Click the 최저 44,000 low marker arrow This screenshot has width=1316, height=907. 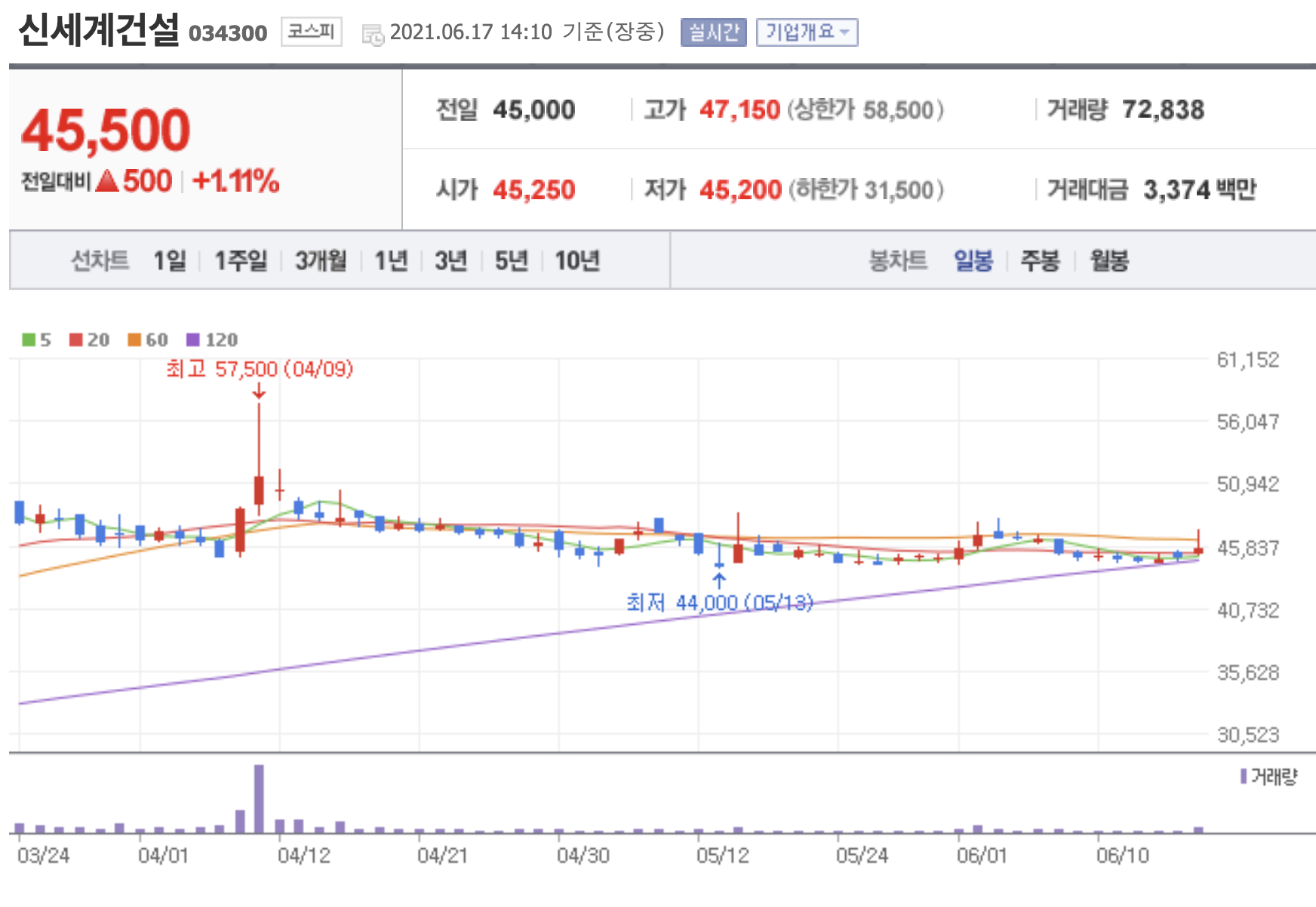[719, 580]
